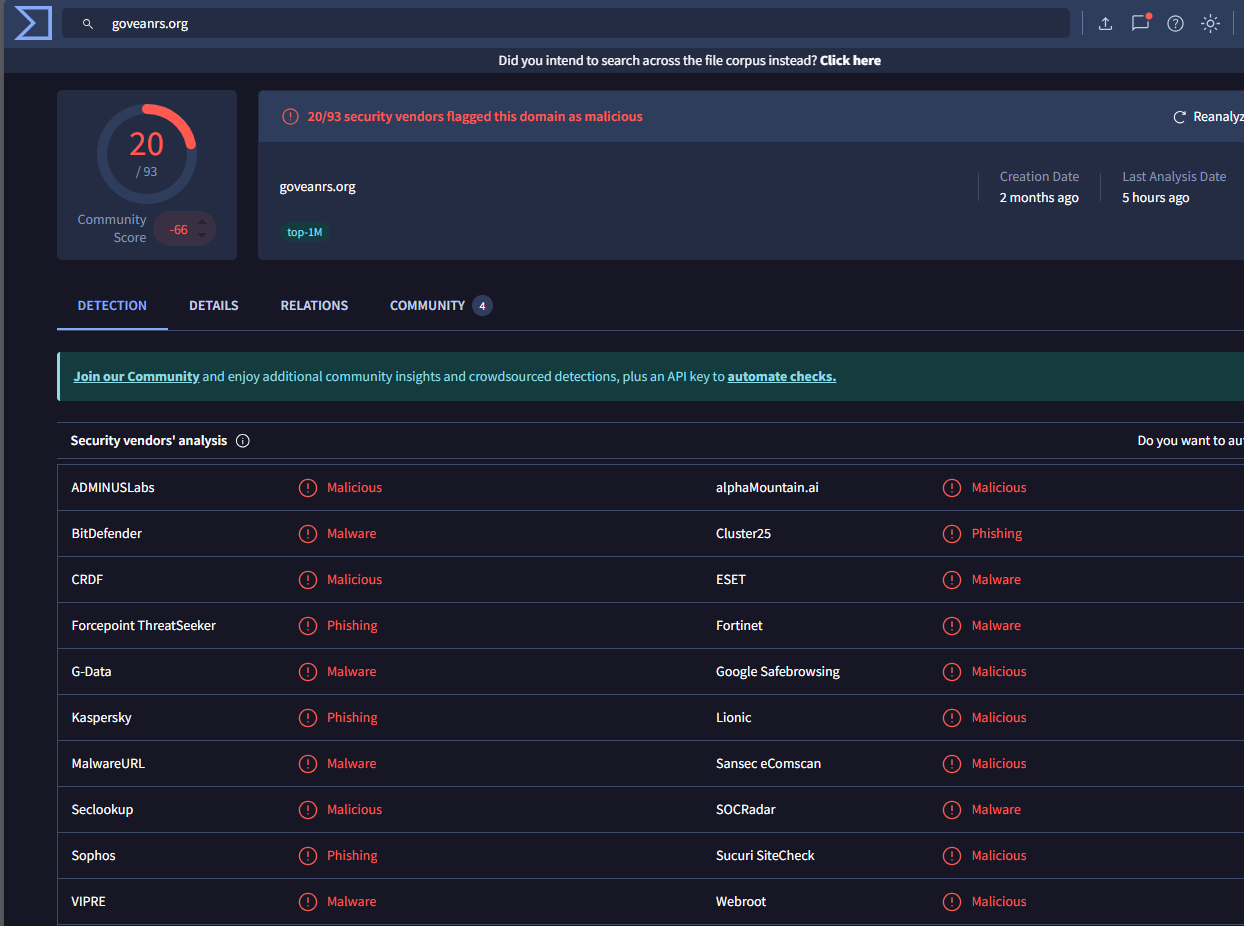
Task: Open the notifications chat icon
Action: 1140,24
